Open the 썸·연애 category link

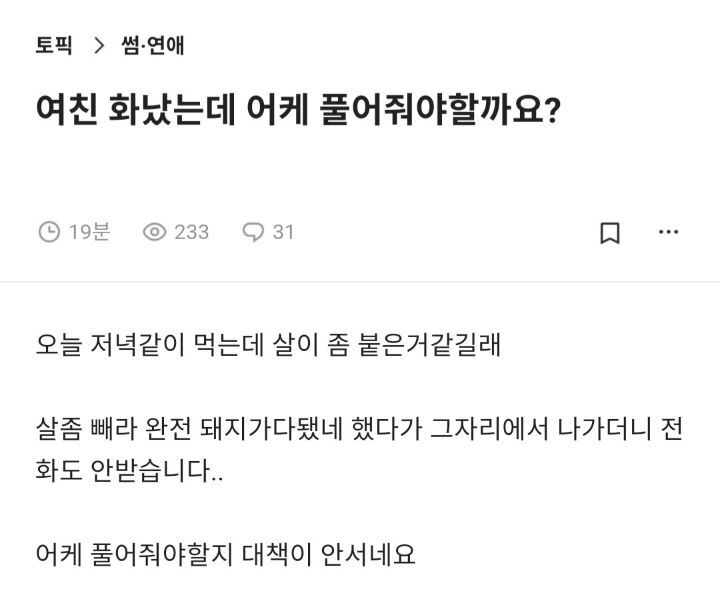click(152, 45)
